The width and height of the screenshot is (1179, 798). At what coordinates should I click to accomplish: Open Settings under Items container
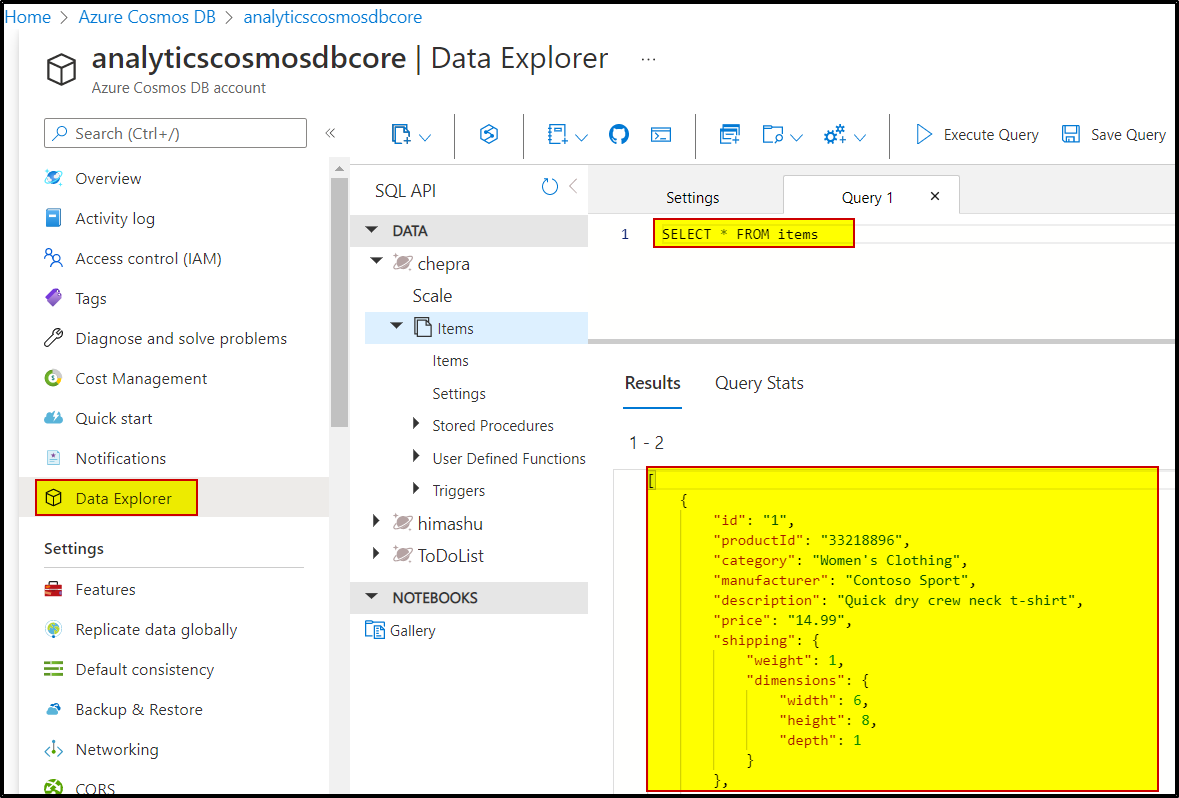[x=459, y=393]
